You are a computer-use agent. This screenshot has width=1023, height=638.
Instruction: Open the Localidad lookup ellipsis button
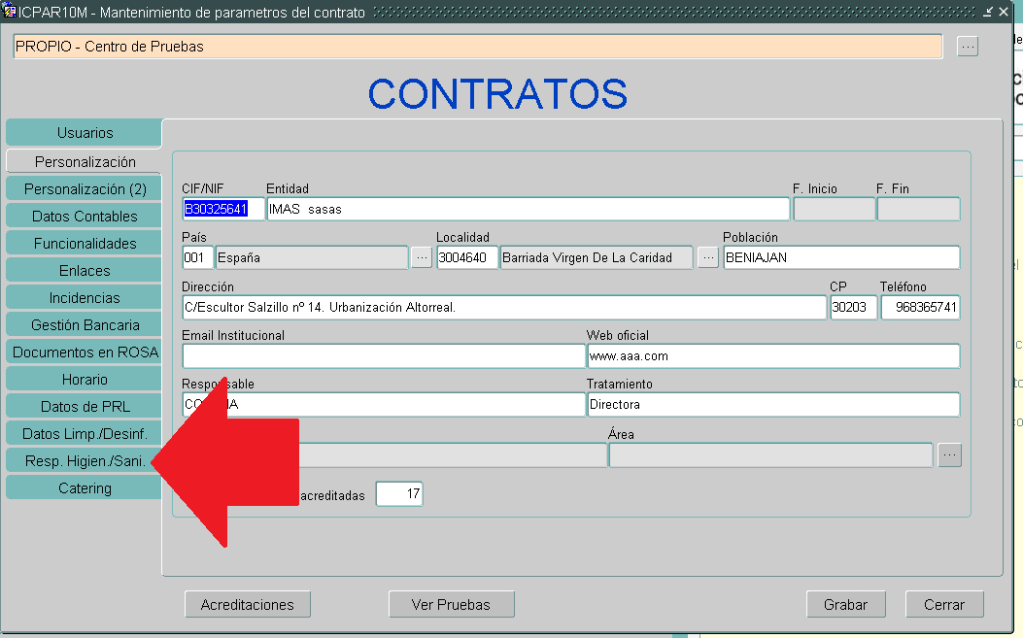(708, 258)
